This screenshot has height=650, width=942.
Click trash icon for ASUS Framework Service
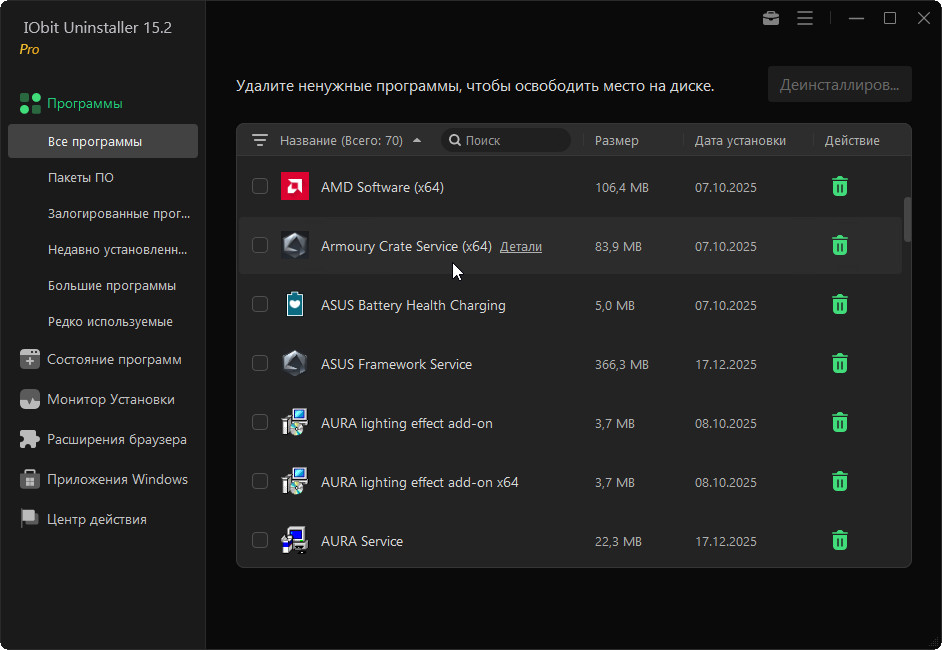tap(840, 364)
